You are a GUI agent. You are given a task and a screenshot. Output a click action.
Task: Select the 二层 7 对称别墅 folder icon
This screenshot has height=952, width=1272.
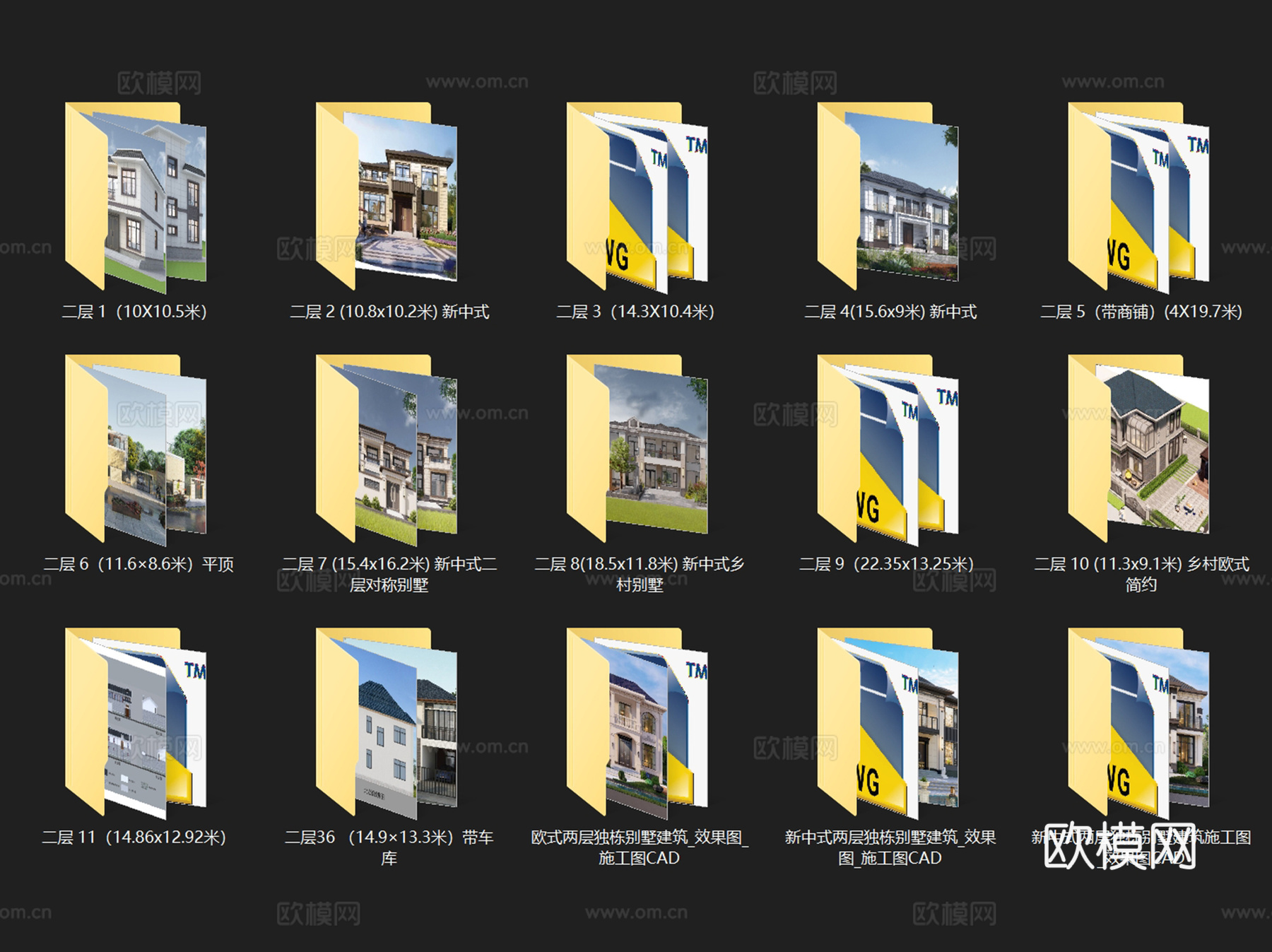387,449
